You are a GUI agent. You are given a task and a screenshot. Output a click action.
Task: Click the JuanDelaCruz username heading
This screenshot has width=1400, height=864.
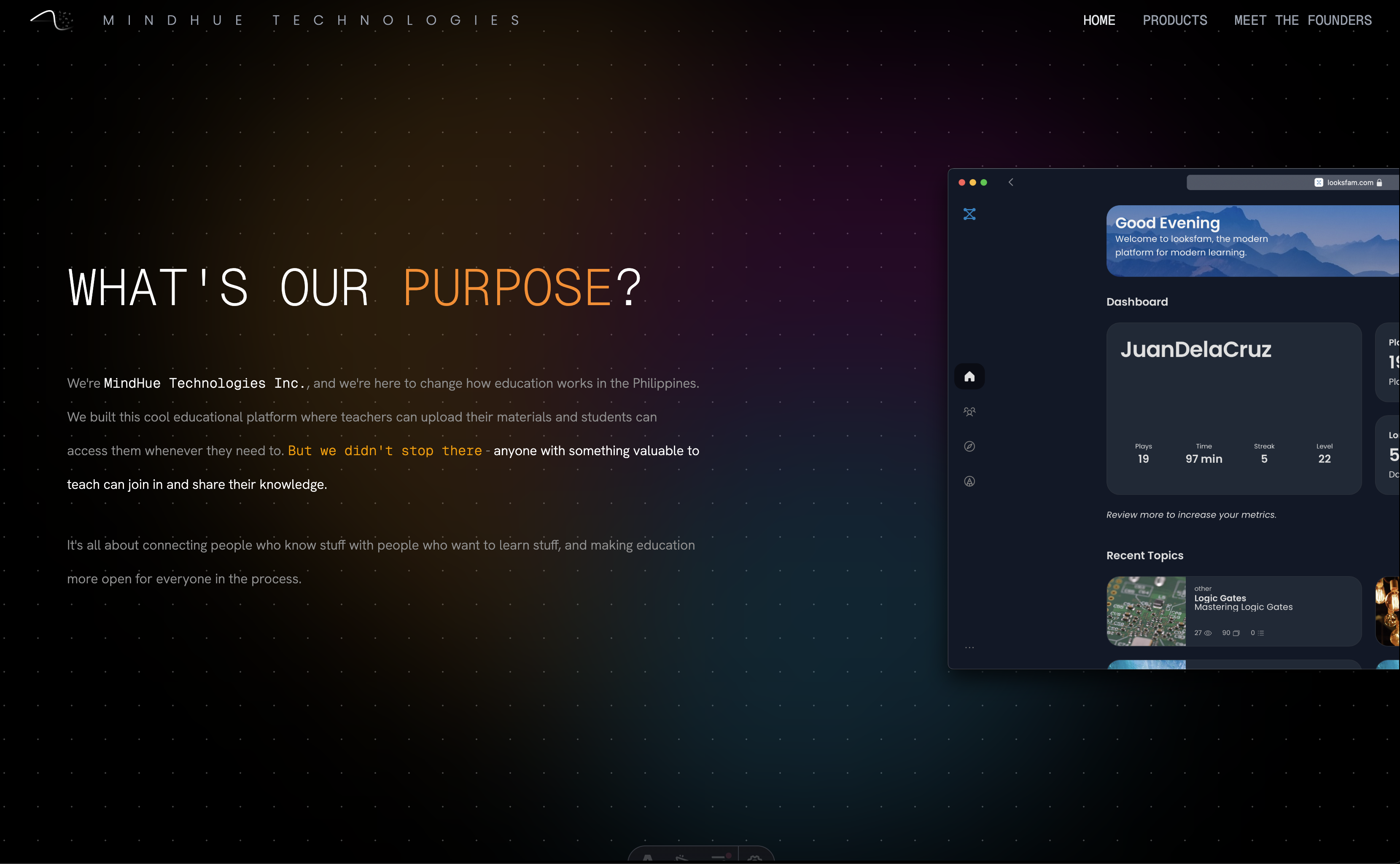click(1195, 349)
